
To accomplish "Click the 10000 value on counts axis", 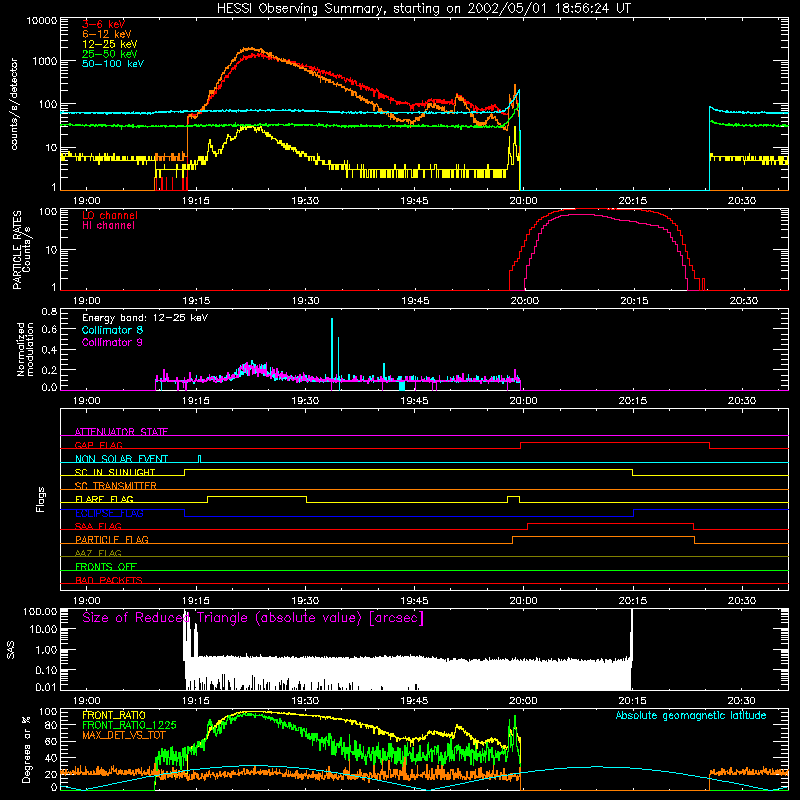I will 42,20.
